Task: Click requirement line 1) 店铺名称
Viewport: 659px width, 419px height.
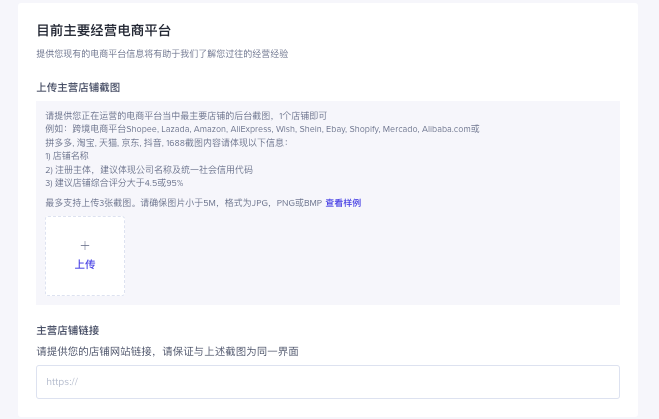Action: pyautogui.click(x=67, y=156)
